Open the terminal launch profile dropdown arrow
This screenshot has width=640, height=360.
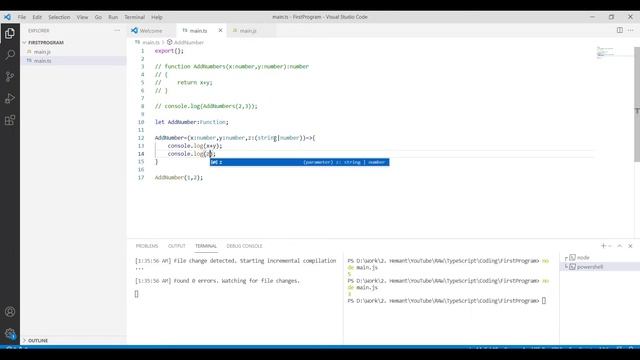click(x=610, y=246)
